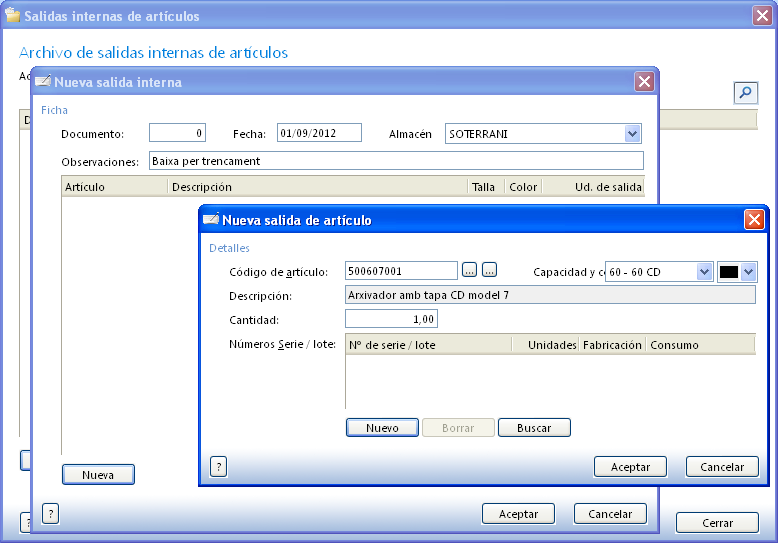
Task: Open the Capacidad 60 - 60 CD dropdown
Action: (704, 272)
